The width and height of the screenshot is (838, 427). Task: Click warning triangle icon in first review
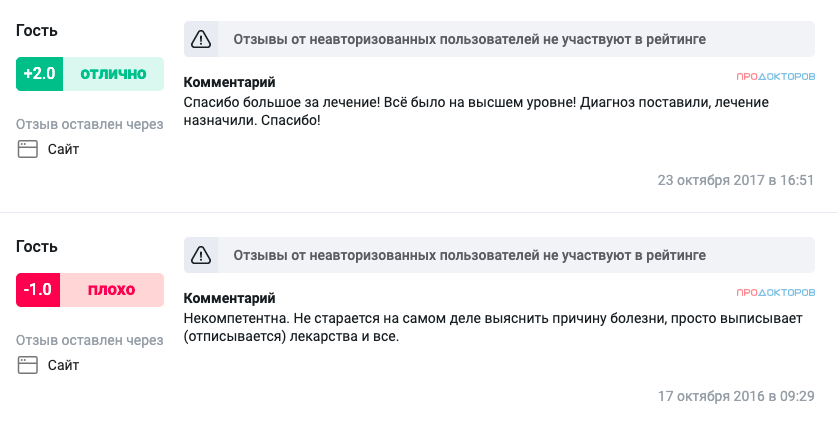pyautogui.click(x=201, y=39)
